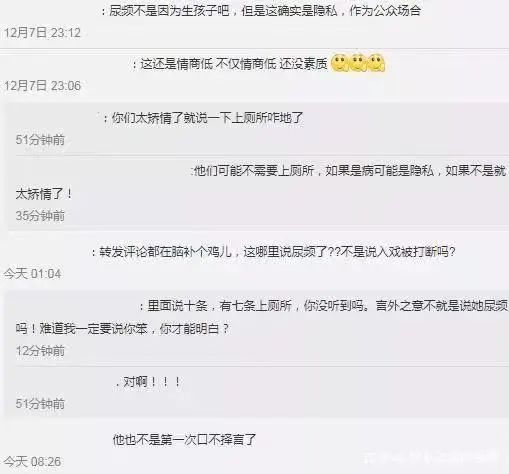Click the 35分钟前 timestamp
The image size is (509, 474).
40,215
